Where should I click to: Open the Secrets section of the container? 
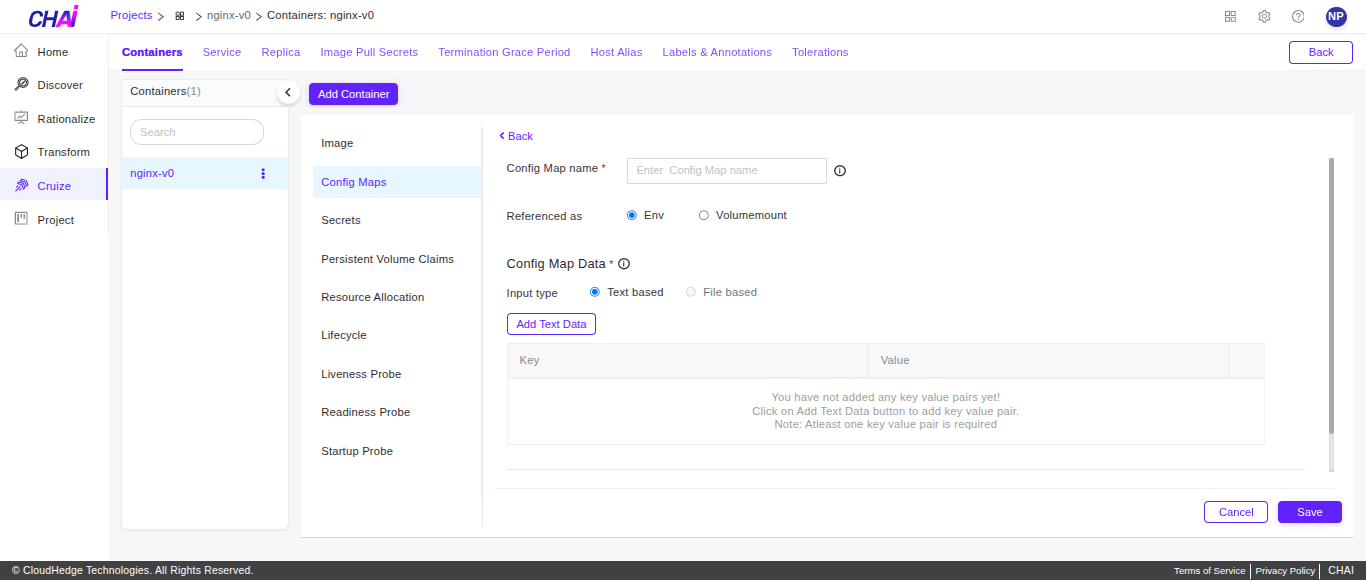coord(340,220)
